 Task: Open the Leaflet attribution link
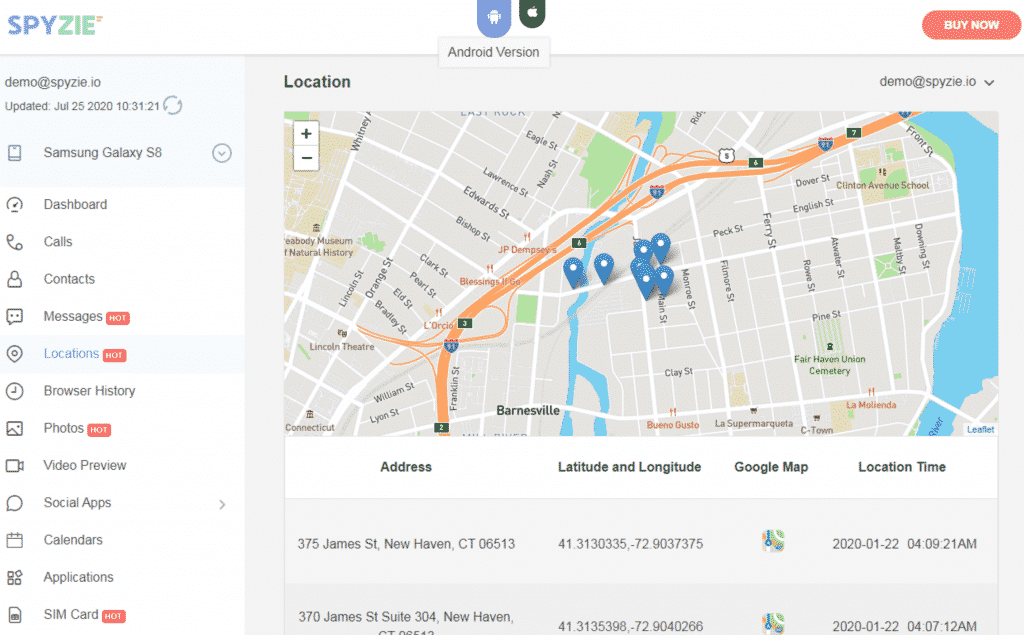[980, 428]
